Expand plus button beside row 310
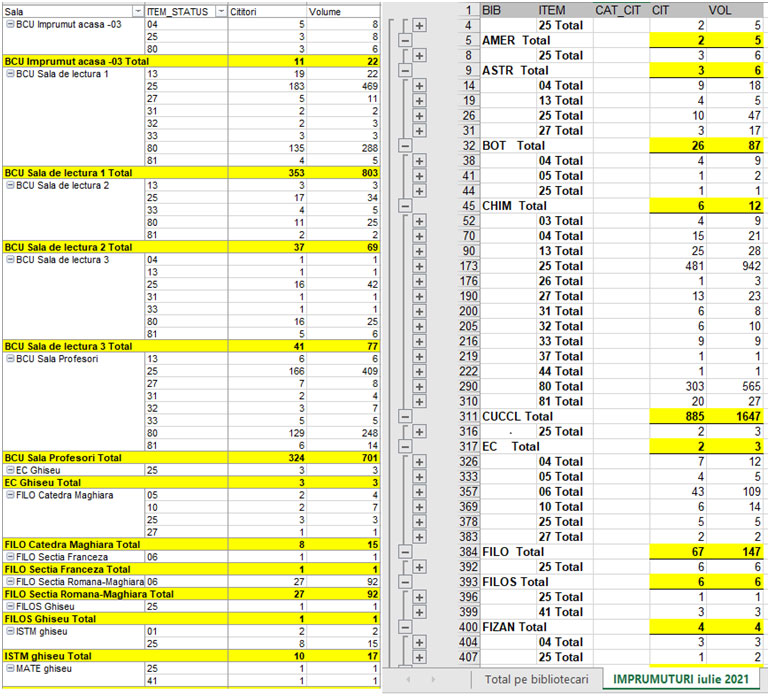The width and height of the screenshot is (770, 696). pyautogui.click(x=419, y=401)
